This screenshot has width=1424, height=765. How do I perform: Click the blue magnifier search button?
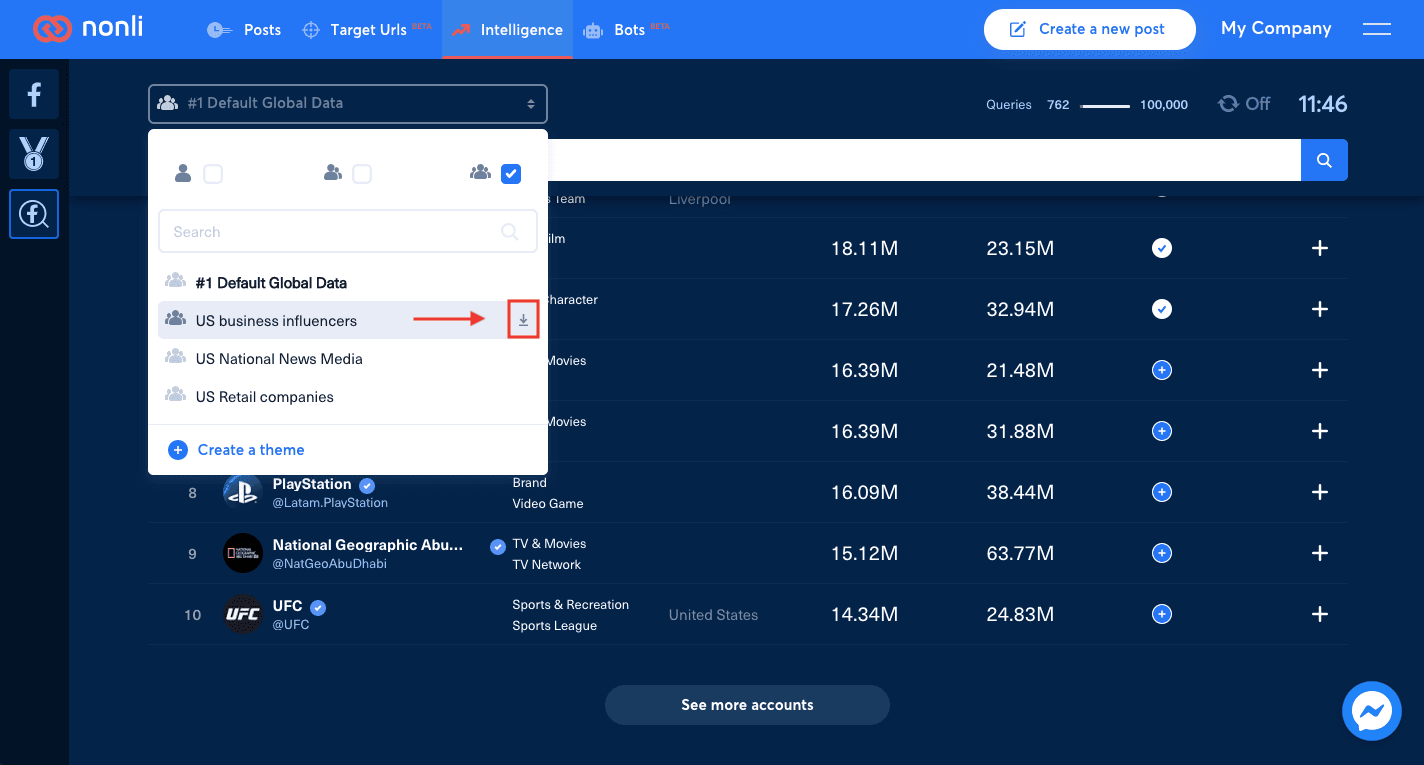1324,160
